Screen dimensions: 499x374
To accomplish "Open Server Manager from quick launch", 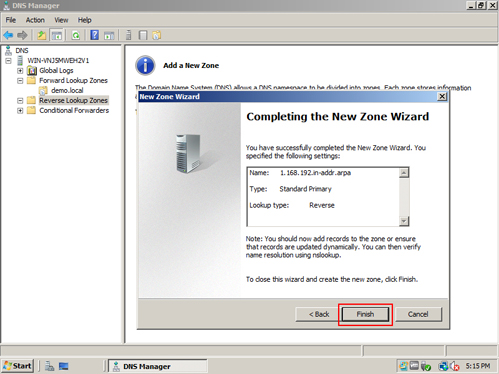I will tap(50, 366).
